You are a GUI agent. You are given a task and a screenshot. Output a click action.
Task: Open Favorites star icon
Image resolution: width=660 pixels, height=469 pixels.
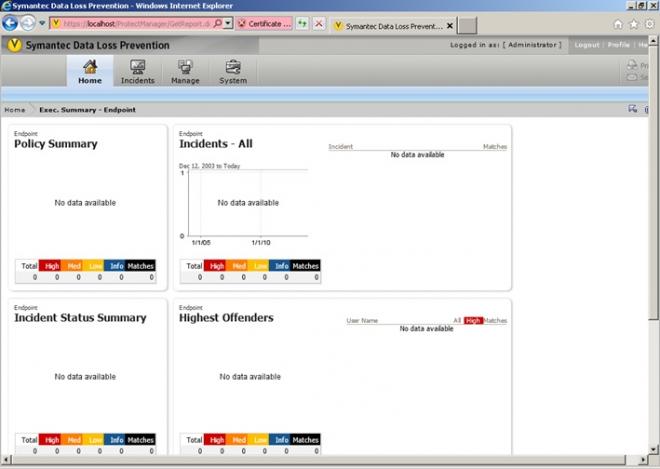pos(633,24)
